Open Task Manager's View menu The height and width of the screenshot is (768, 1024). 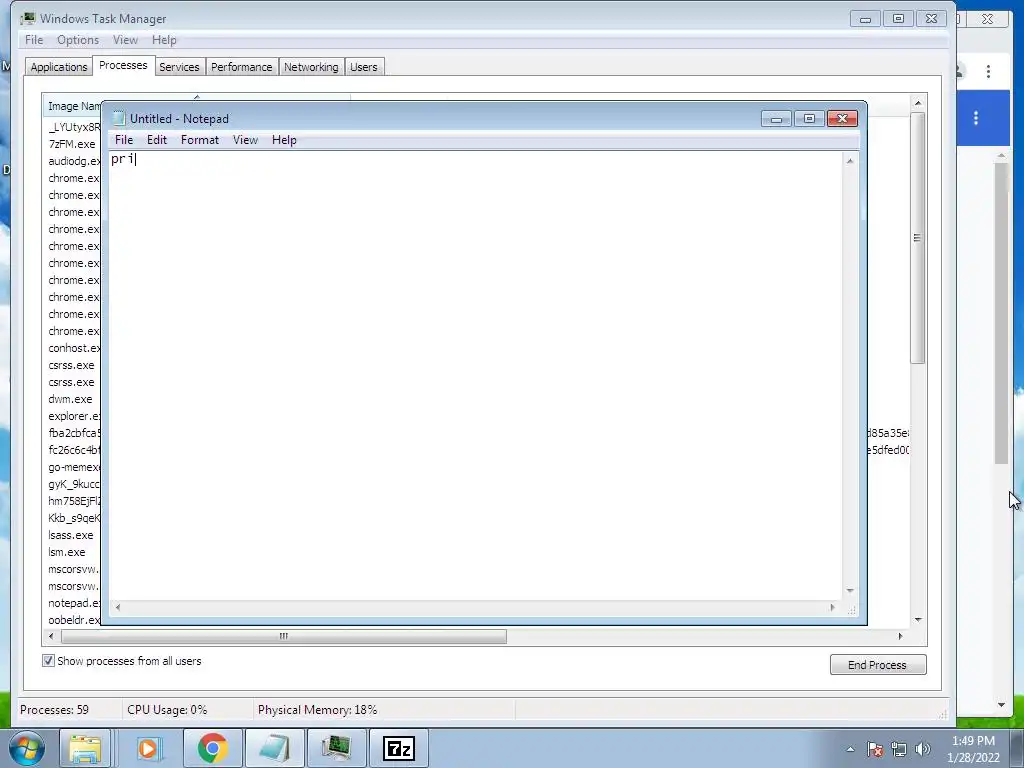coord(125,40)
